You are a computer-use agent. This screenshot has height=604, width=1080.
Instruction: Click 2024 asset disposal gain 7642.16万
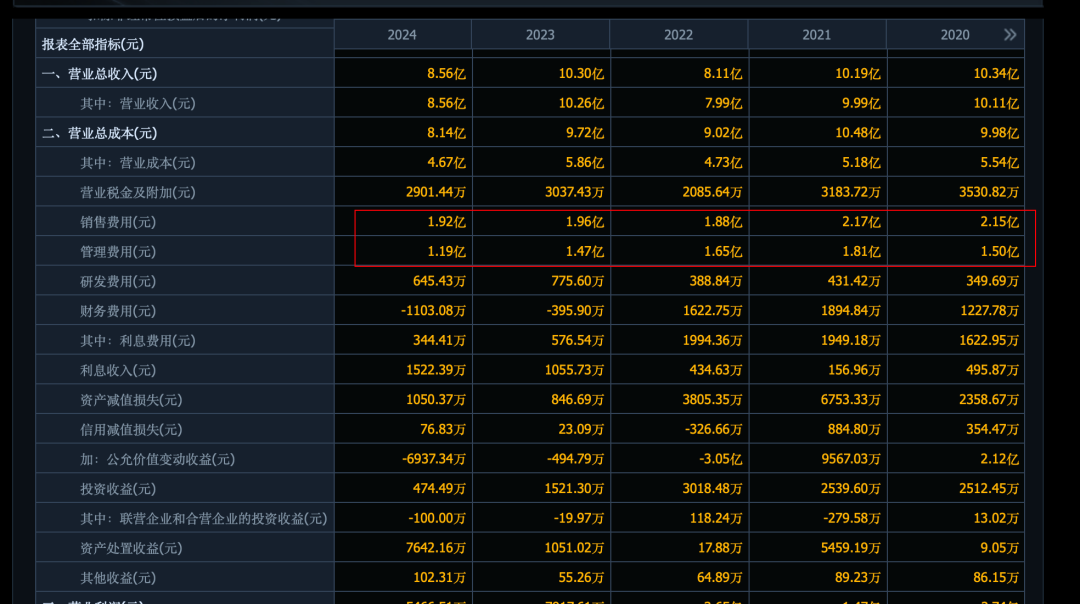click(x=436, y=548)
